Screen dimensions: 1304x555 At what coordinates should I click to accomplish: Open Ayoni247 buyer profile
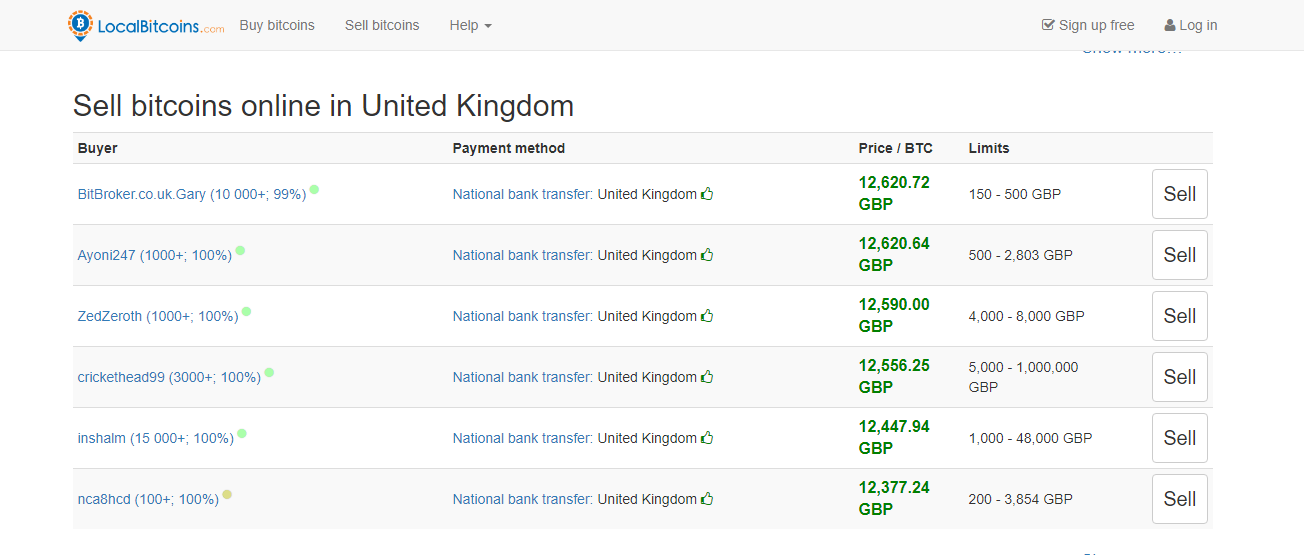coord(155,255)
